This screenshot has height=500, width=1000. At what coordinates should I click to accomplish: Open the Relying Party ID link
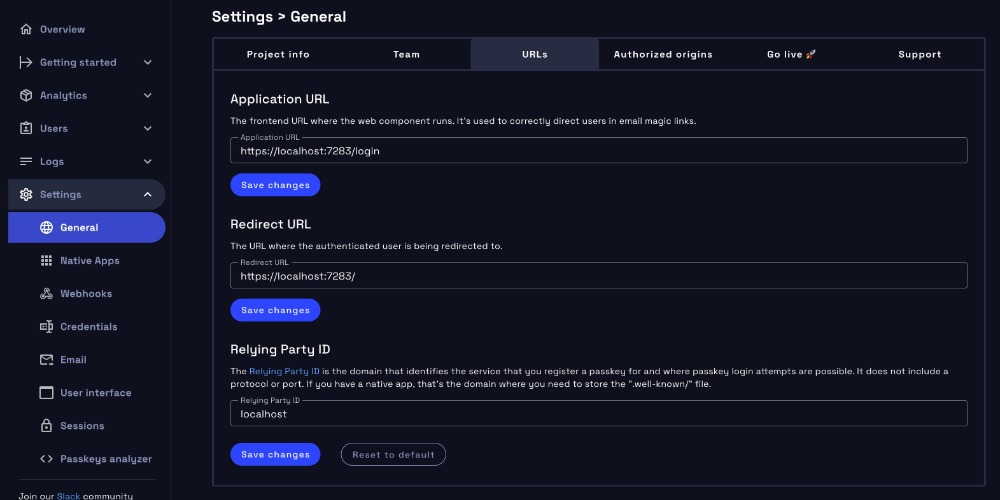[284, 371]
